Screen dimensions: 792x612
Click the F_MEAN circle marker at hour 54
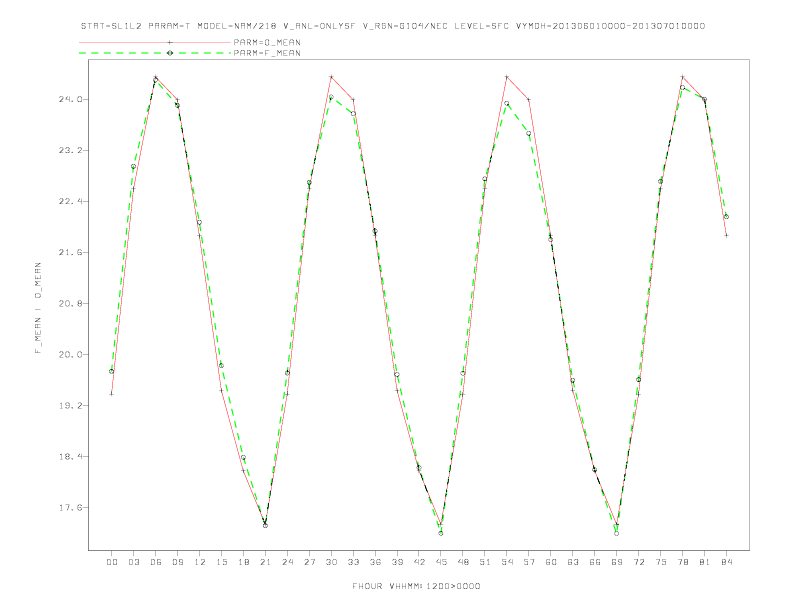pos(507,104)
